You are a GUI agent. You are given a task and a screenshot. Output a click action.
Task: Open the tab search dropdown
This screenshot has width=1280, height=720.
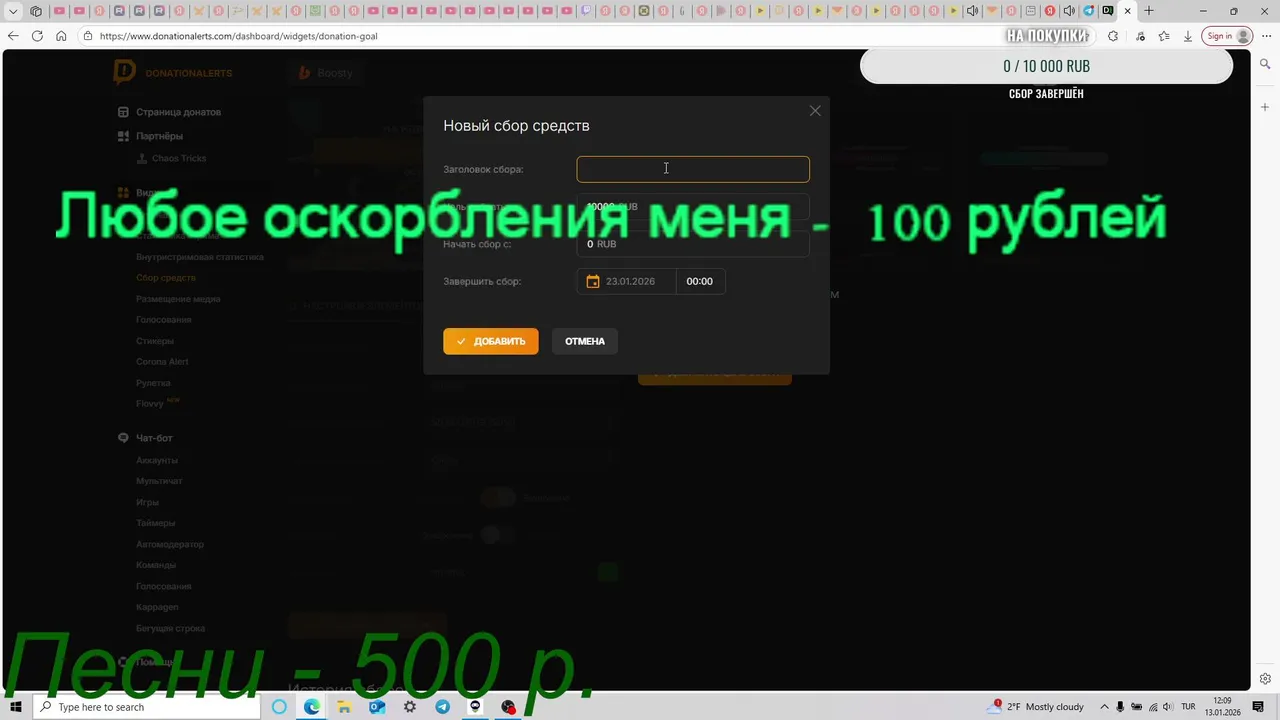(13, 11)
